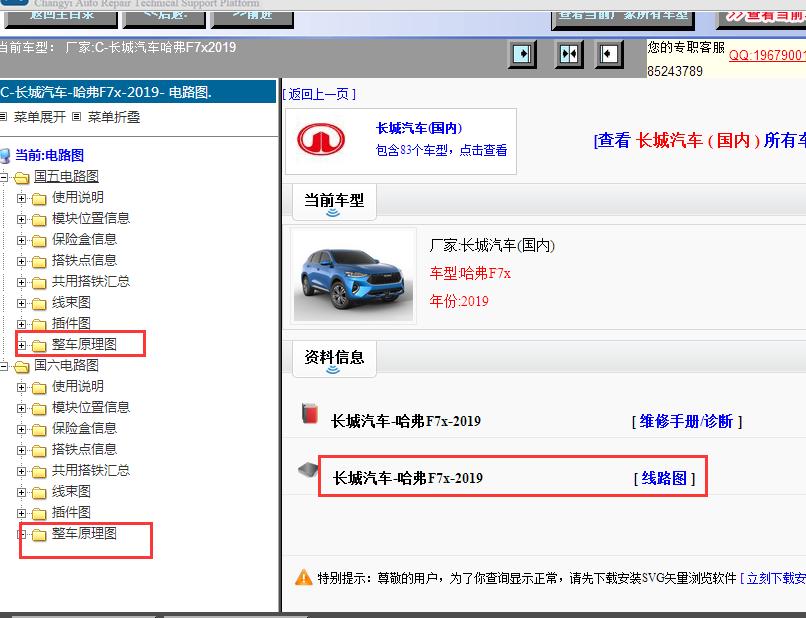Click the gray book icon beside 线路图
This screenshot has width=806, height=618.
click(x=308, y=469)
